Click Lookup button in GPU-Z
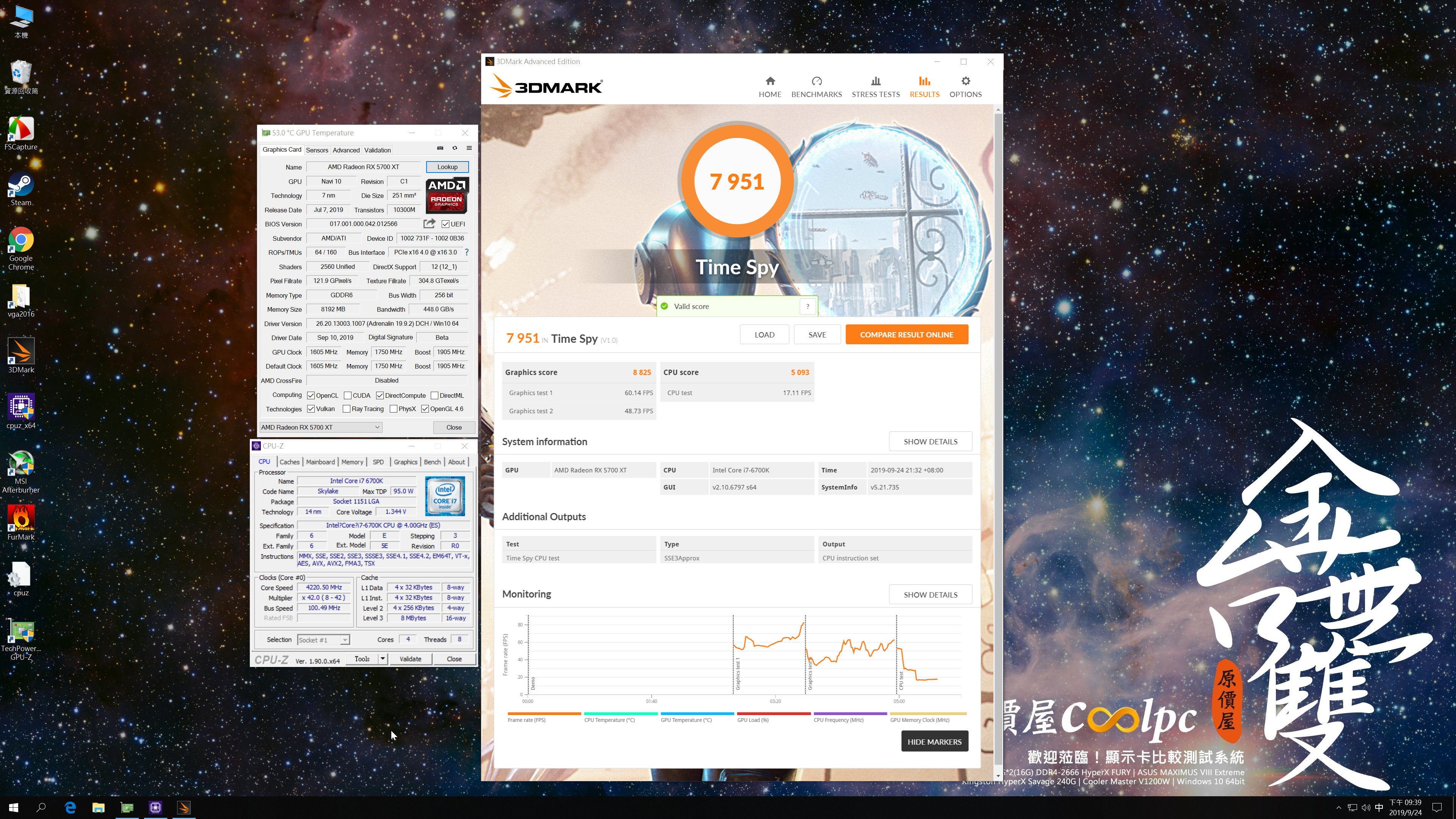Viewport: 1456px width, 819px height. click(447, 167)
